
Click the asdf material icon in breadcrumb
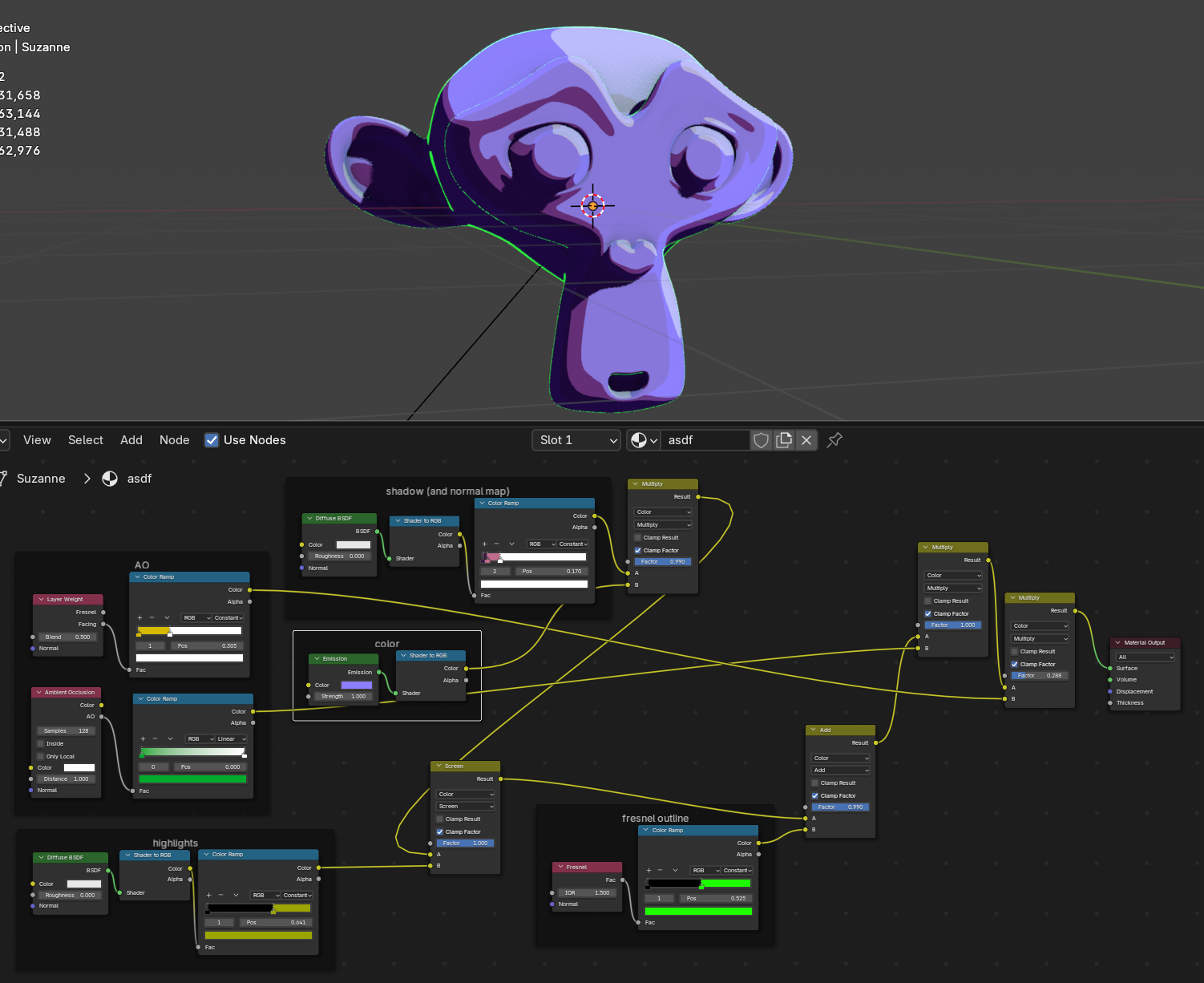click(x=110, y=479)
